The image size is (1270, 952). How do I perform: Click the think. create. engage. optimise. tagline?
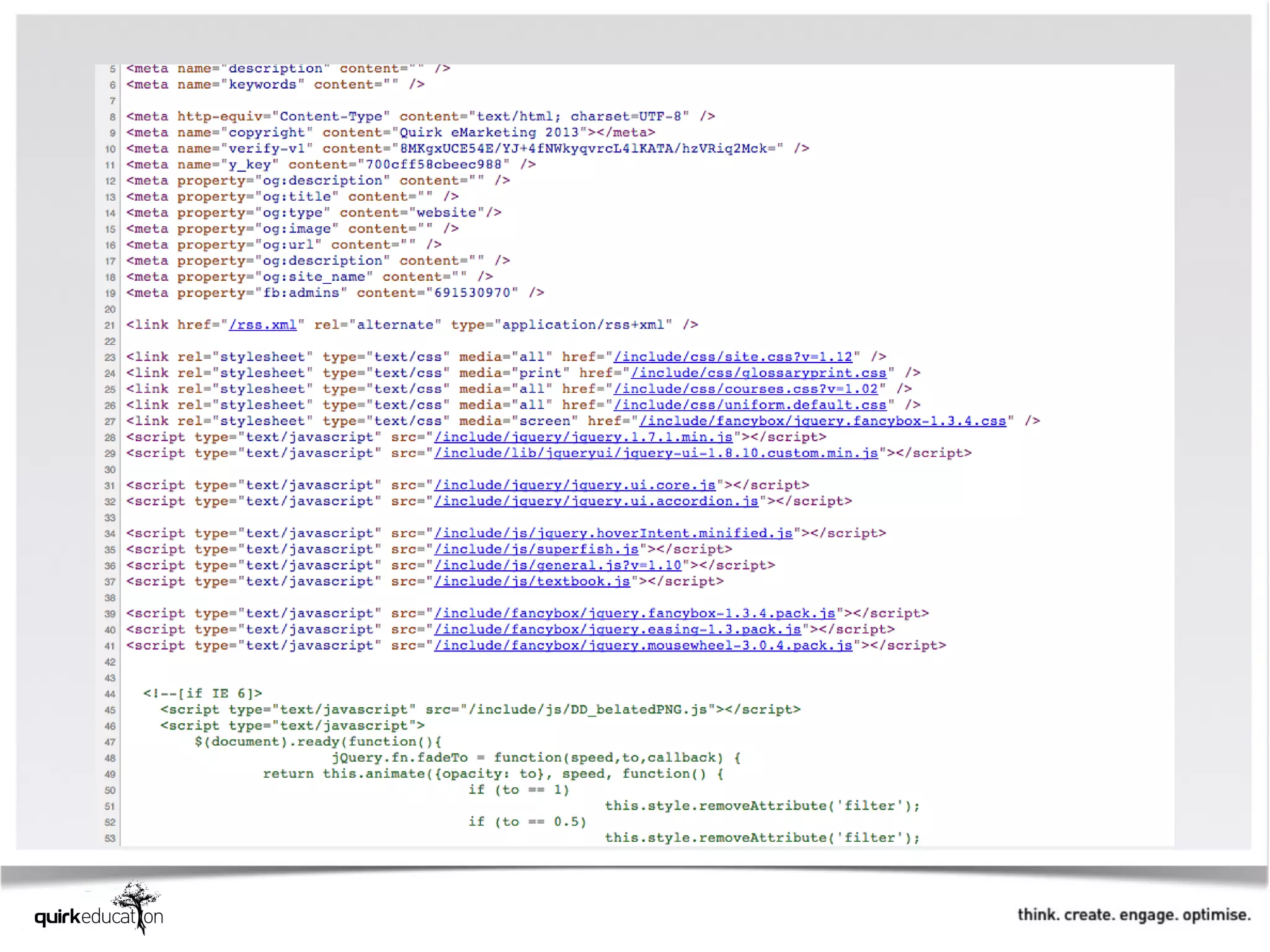pyautogui.click(x=1134, y=915)
